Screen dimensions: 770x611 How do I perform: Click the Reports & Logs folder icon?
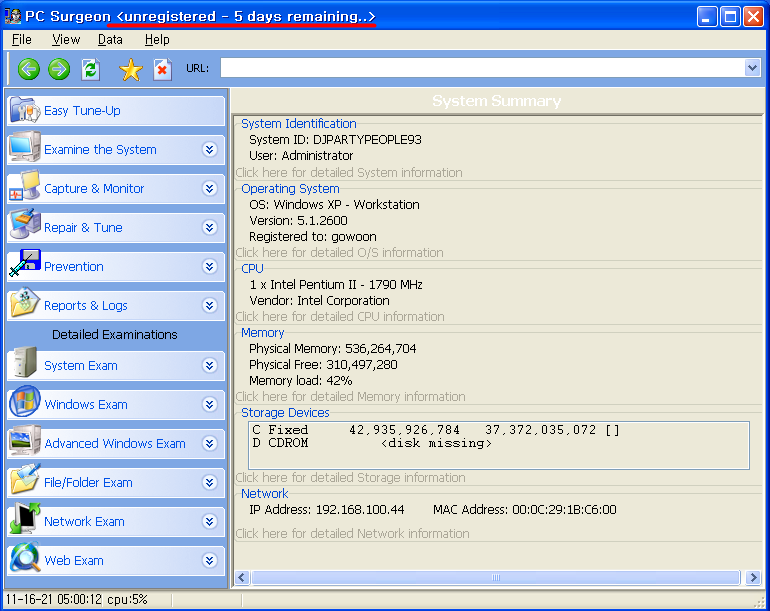tap(24, 303)
